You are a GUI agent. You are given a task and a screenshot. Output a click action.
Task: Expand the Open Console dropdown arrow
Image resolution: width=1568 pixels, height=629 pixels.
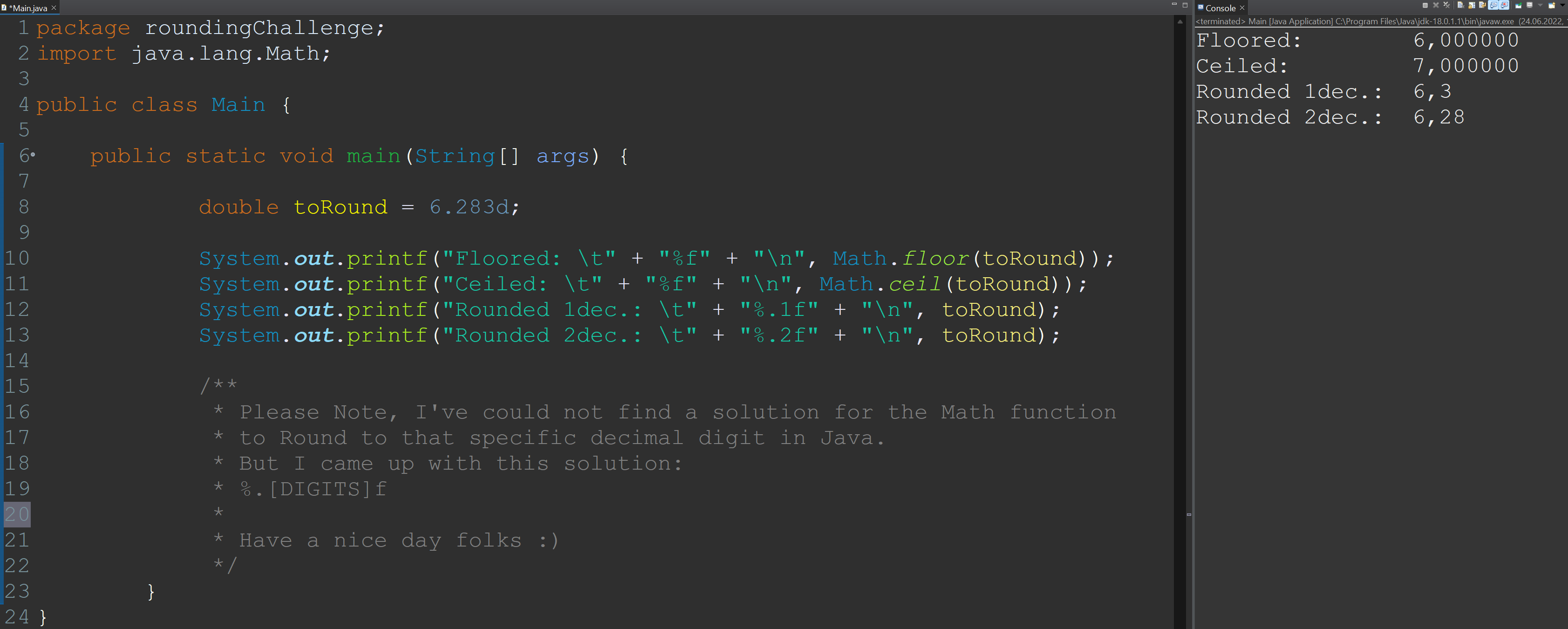pyautogui.click(x=1562, y=6)
